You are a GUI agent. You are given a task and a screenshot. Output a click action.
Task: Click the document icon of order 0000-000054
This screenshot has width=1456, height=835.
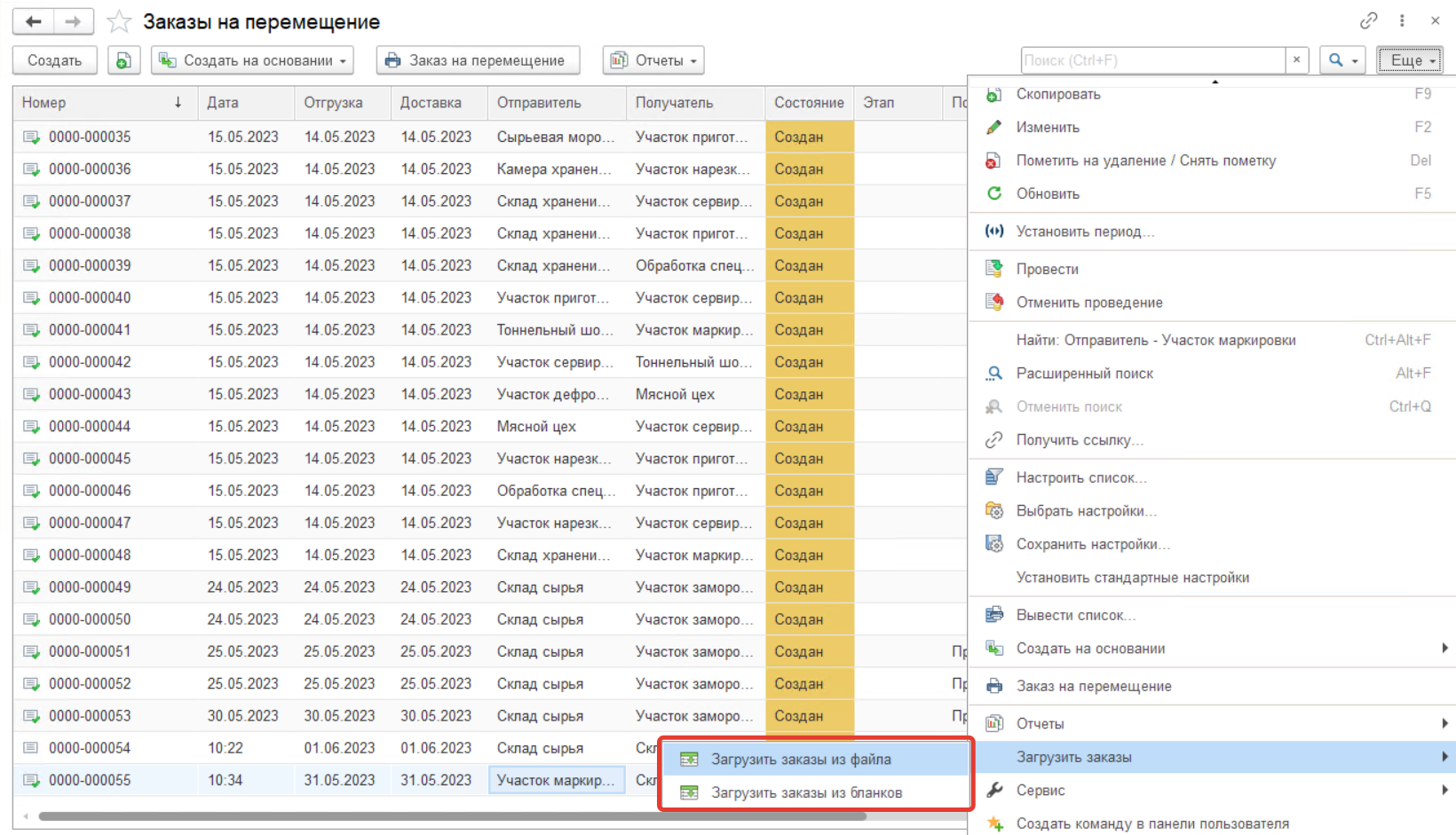[x=31, y=748]
